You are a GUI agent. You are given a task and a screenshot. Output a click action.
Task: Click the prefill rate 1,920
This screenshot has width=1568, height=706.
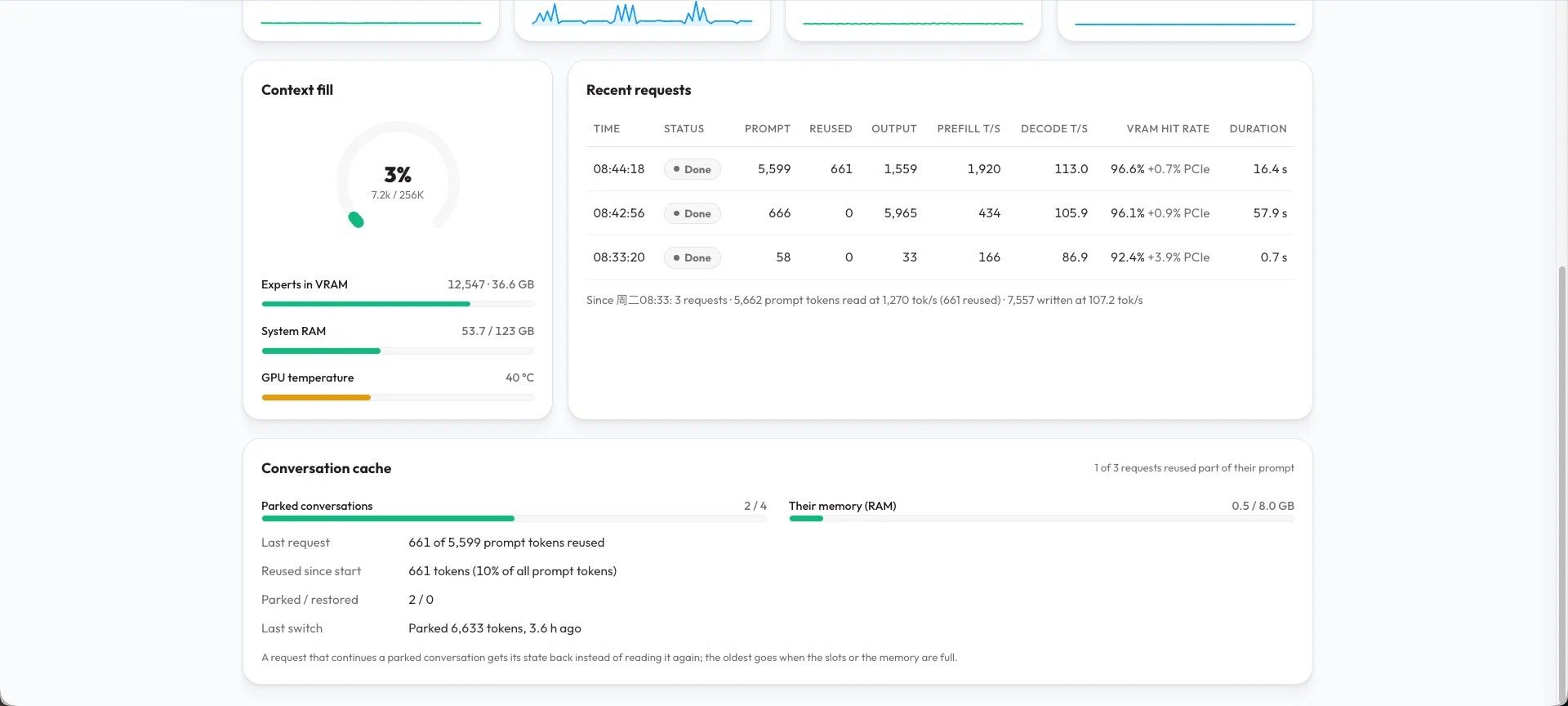984,169
